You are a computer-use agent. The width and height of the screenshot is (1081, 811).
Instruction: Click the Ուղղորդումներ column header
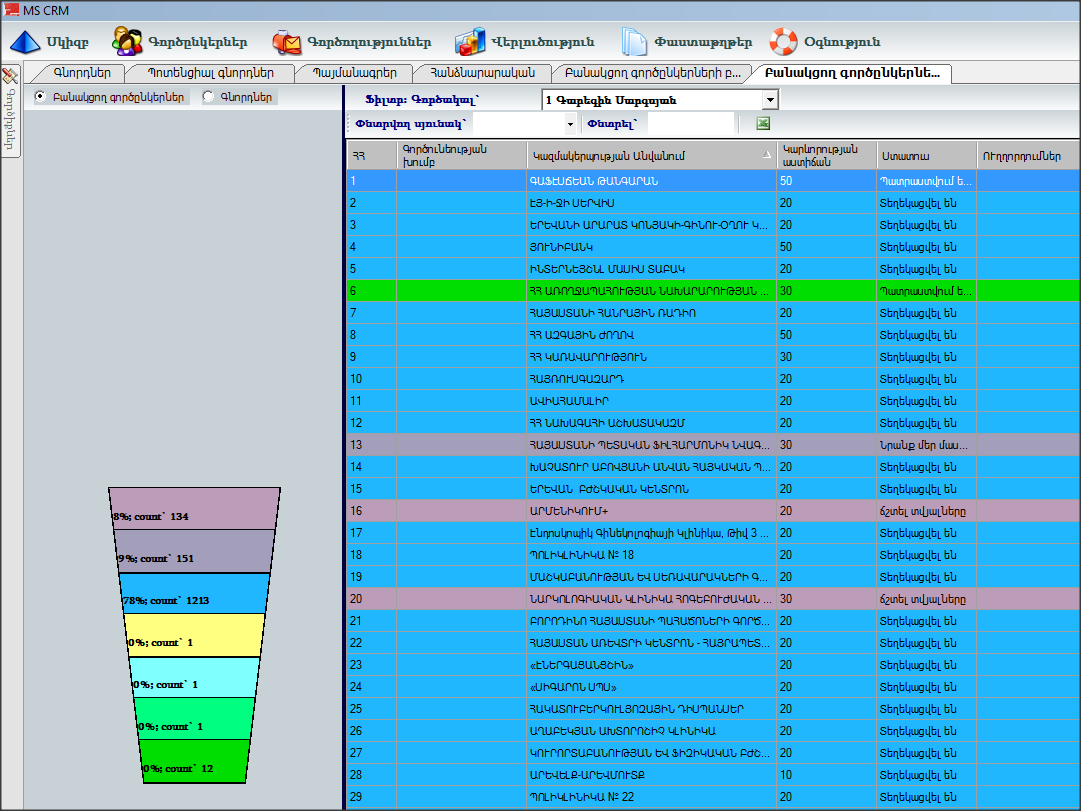pos(1029,156)
